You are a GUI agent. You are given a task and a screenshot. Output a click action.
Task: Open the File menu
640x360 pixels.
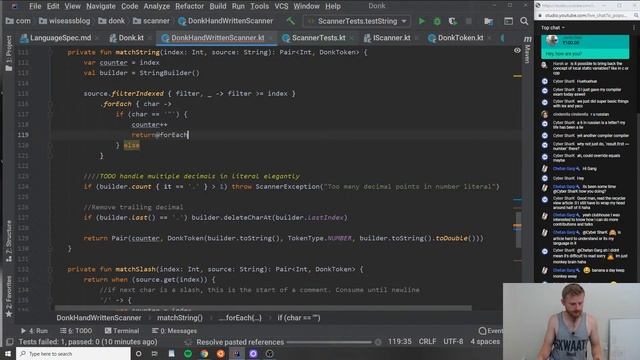tap(35, 6)
